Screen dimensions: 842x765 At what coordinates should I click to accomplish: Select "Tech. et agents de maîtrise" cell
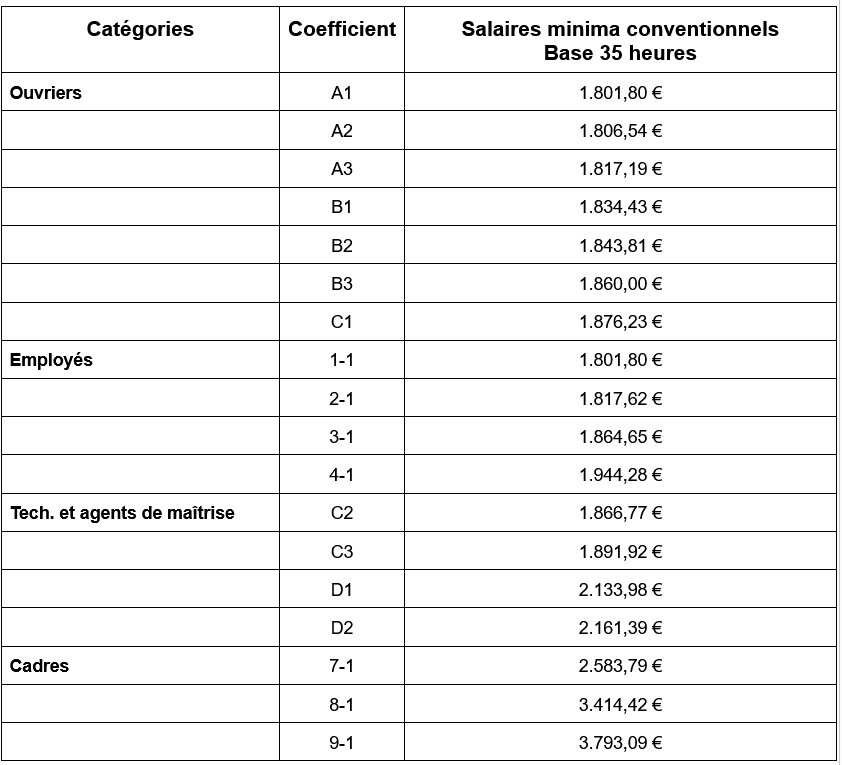[x=122, y=513]
